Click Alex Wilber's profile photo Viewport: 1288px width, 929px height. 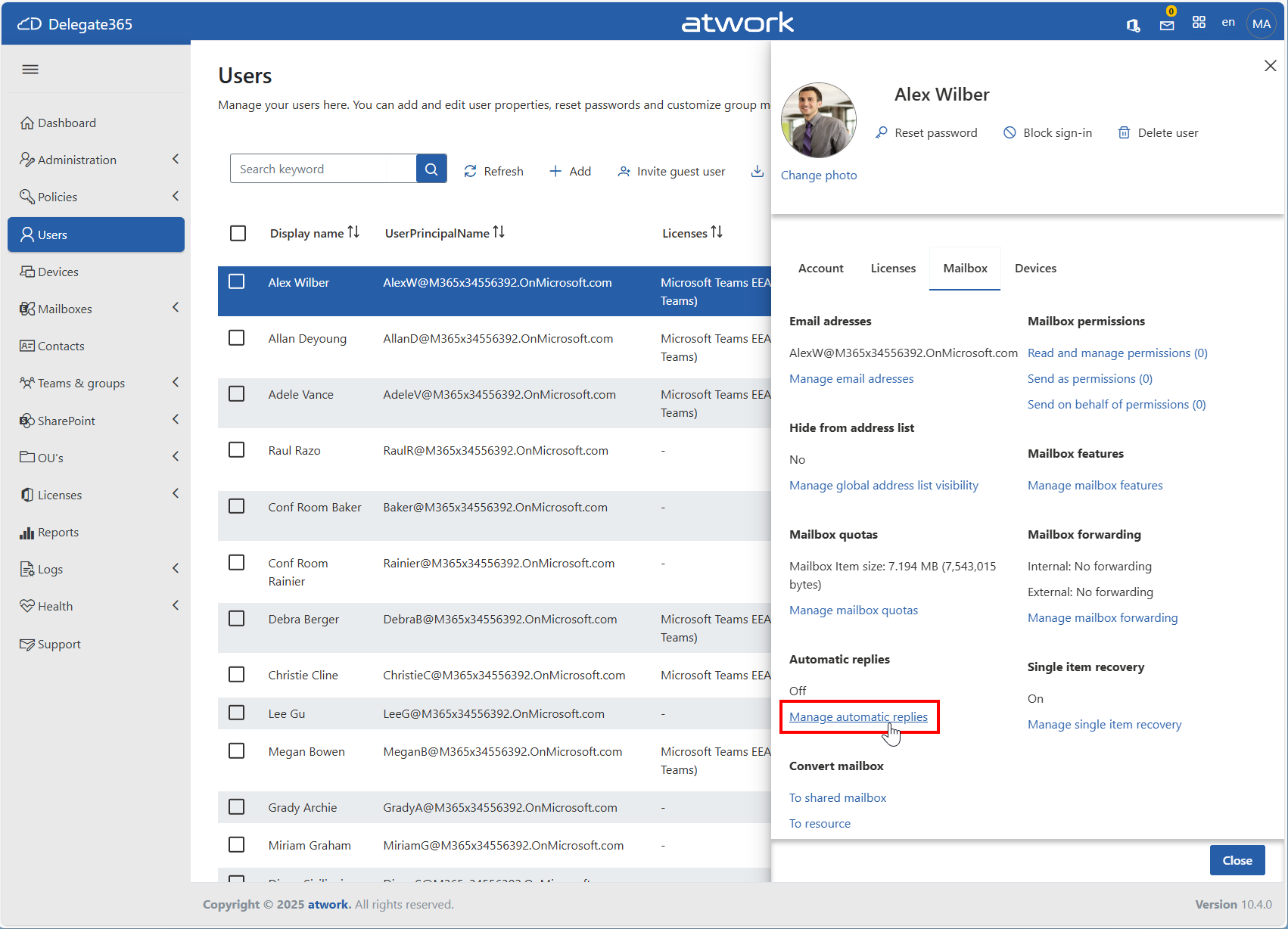819,120
